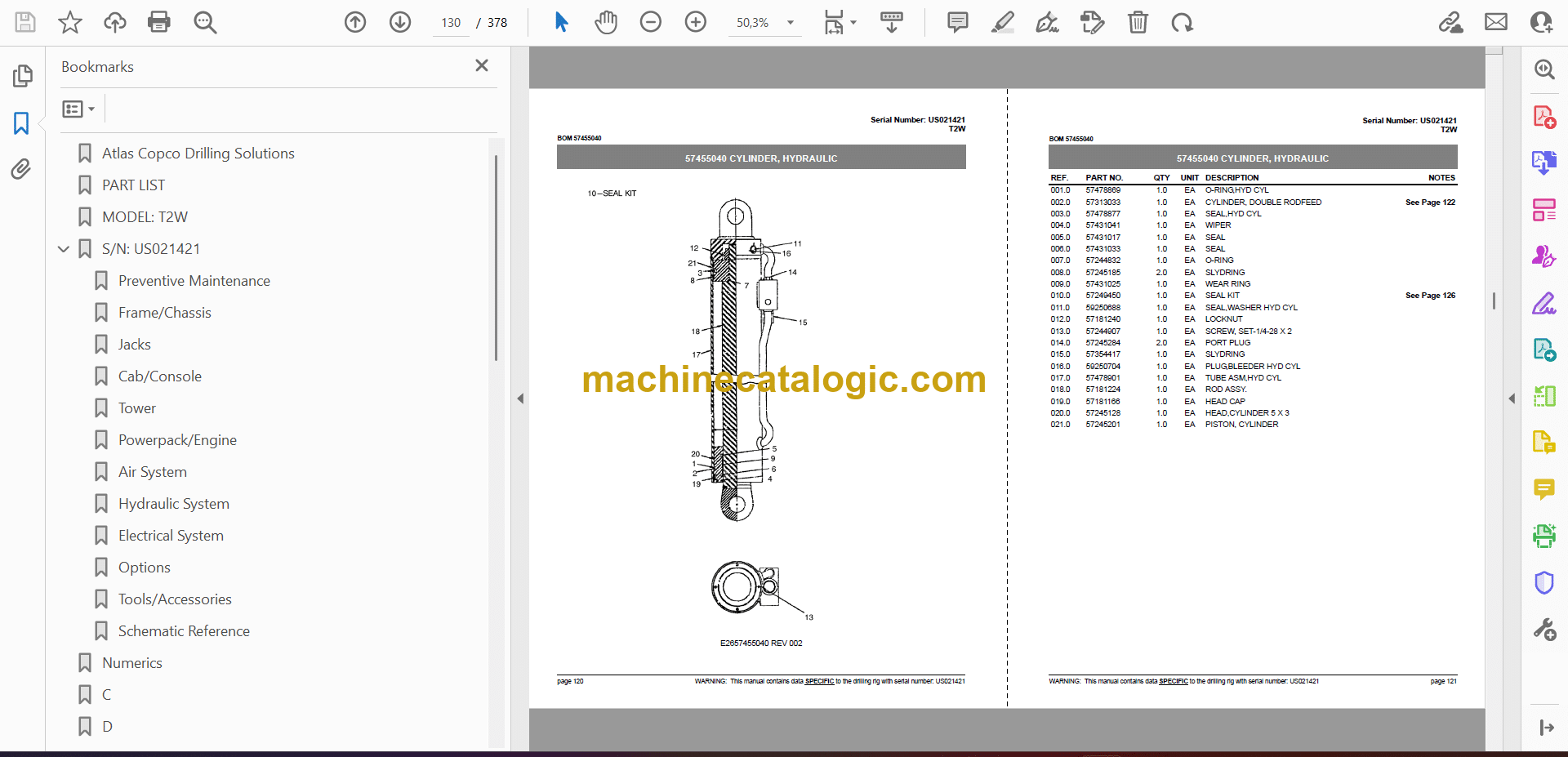Image resolution: width=1568 pixels, height=757 pixels.
Task: Toggle the Bookmarks panel icon
Action: pyautogui.click(x=21, y=123)
